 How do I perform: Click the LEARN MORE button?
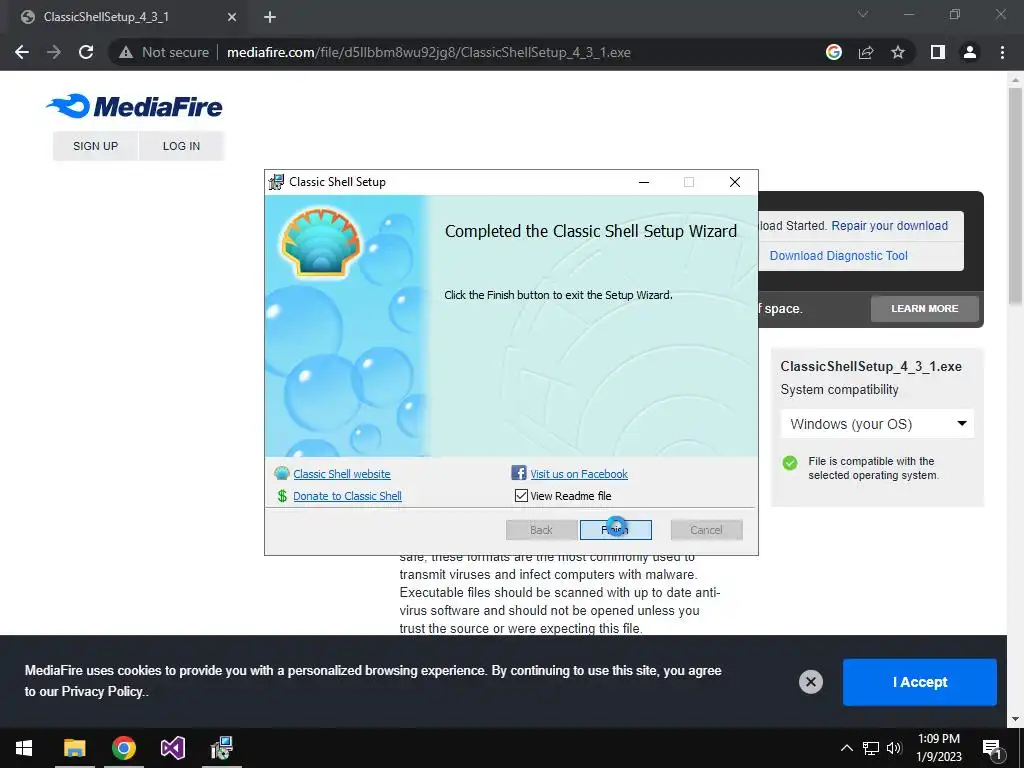tap(925, 308)
